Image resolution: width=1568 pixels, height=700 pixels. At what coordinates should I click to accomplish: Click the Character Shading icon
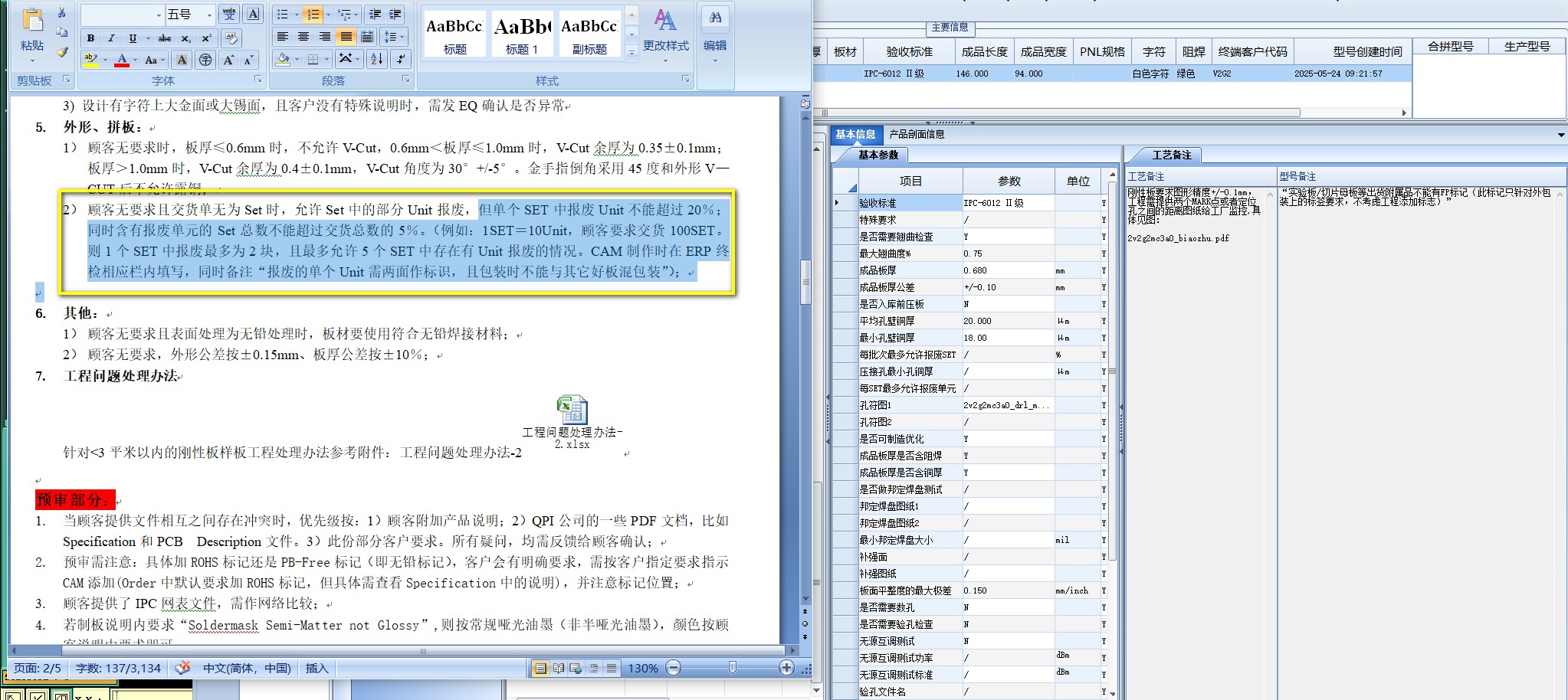tap(182, 60)
